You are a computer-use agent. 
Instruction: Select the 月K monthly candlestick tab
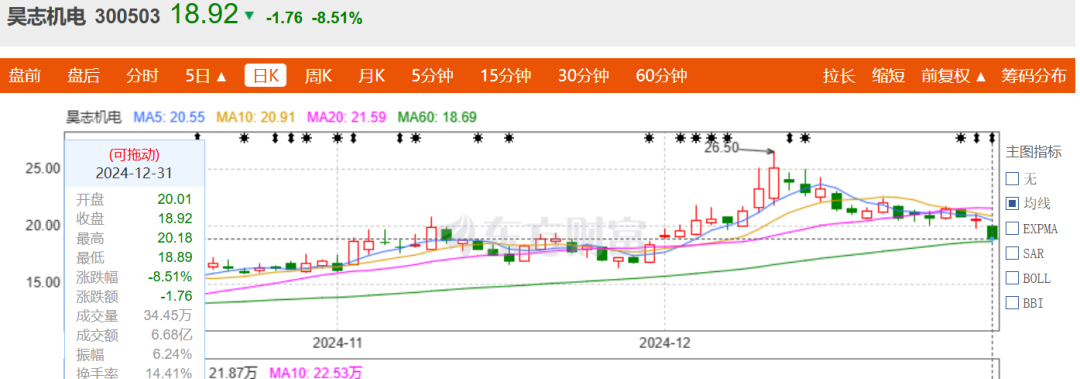(x=371, y=76)
